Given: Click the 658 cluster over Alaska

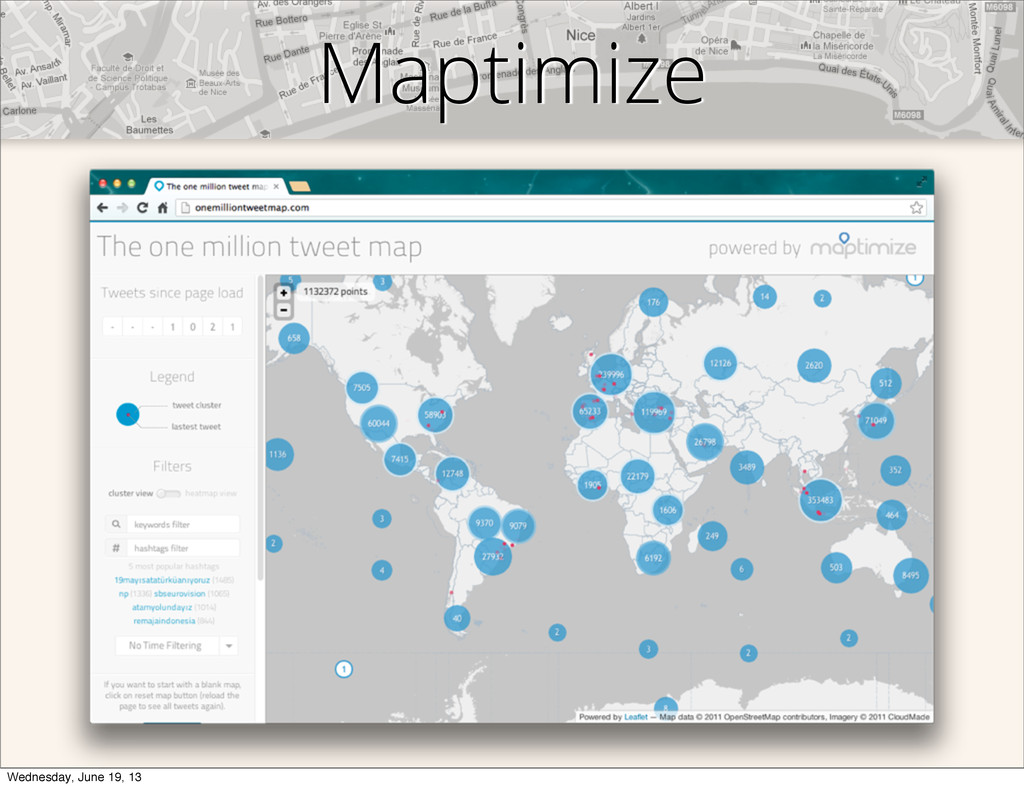Looking at the screenshot, I should tap(294, 338).
